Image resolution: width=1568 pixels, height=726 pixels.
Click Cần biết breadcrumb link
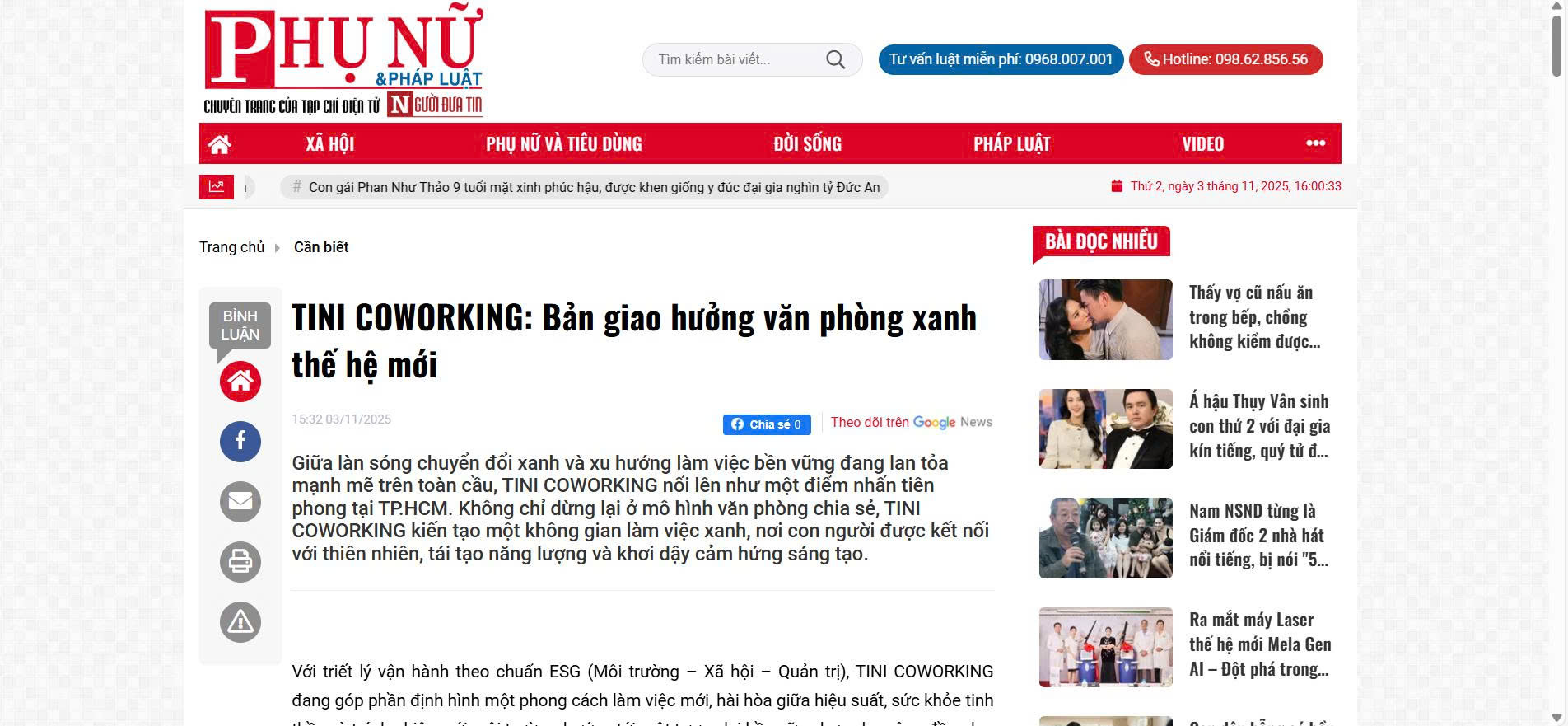coord(321,247)
